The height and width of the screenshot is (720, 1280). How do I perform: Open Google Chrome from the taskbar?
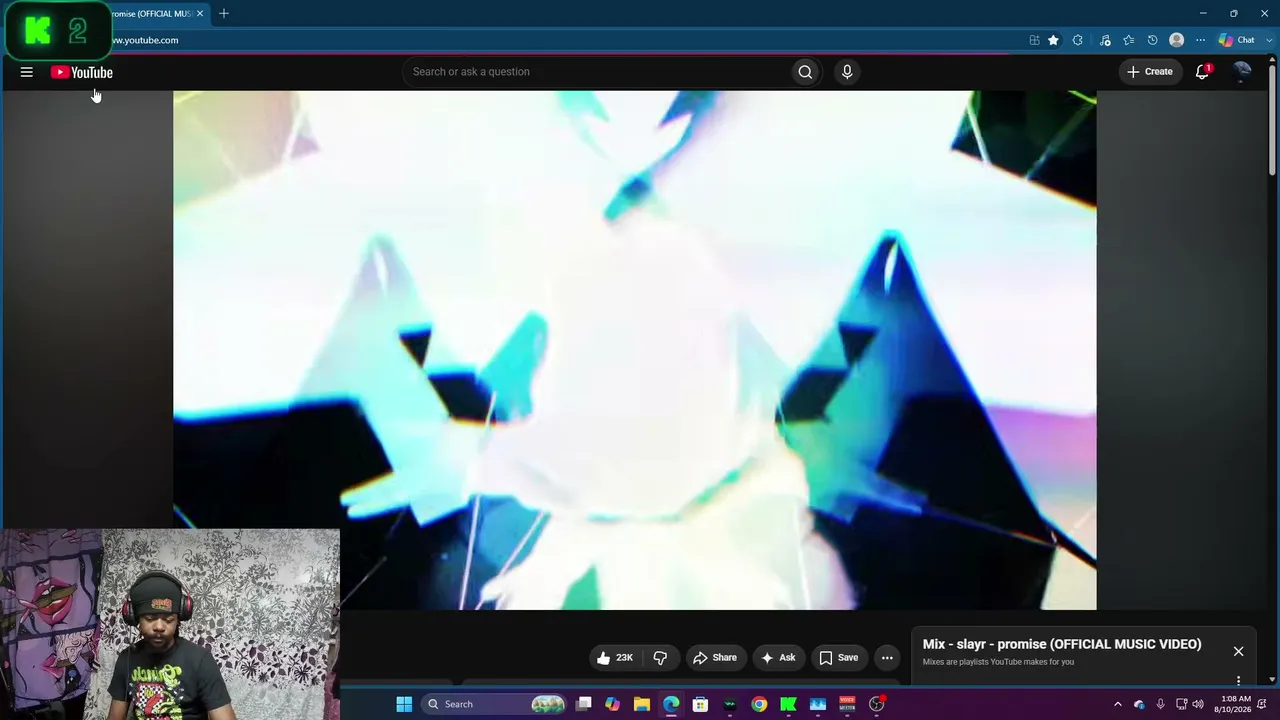759,704
